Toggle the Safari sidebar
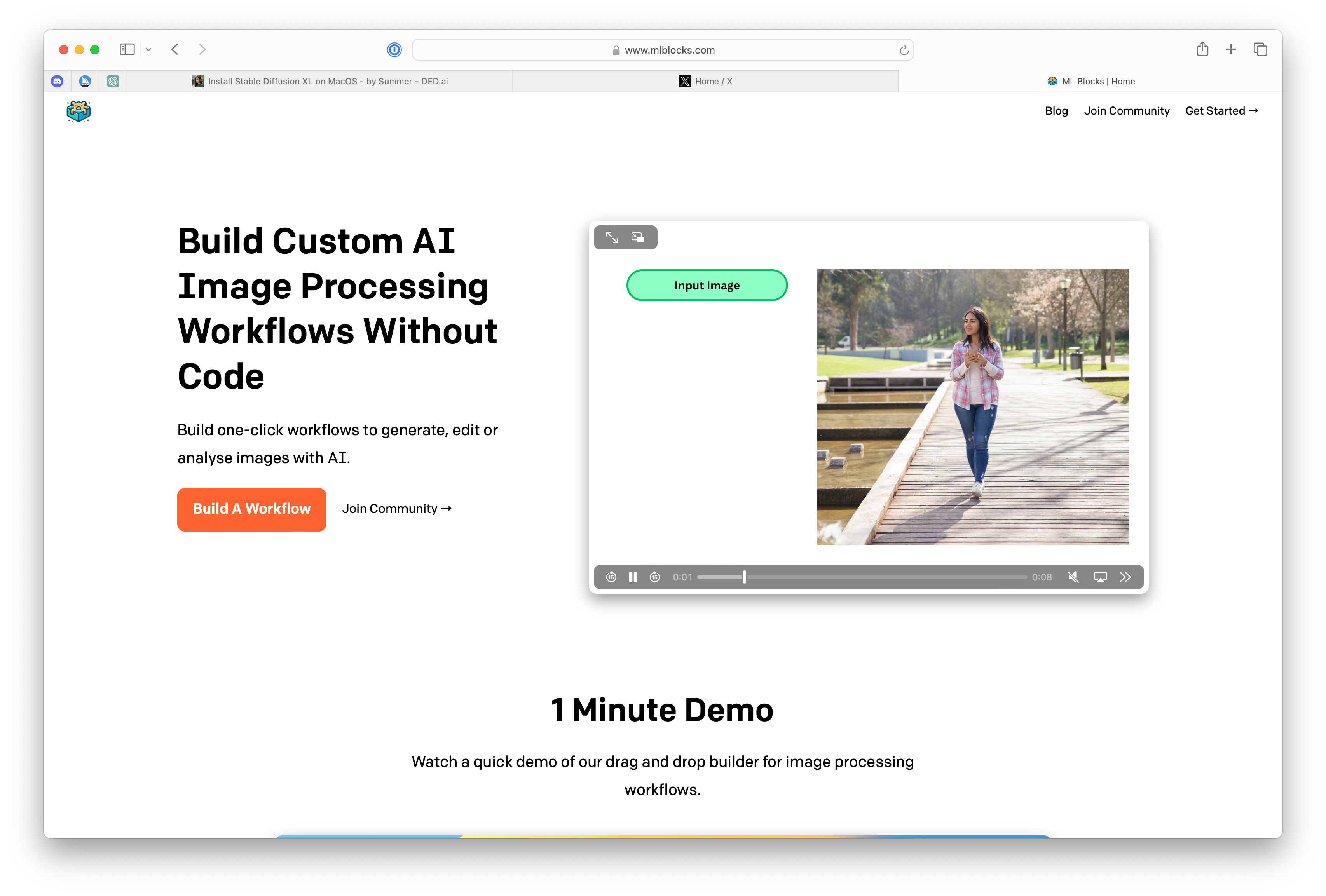The width and height of the screenshot is (1326, 896). (x=127, y=49)
